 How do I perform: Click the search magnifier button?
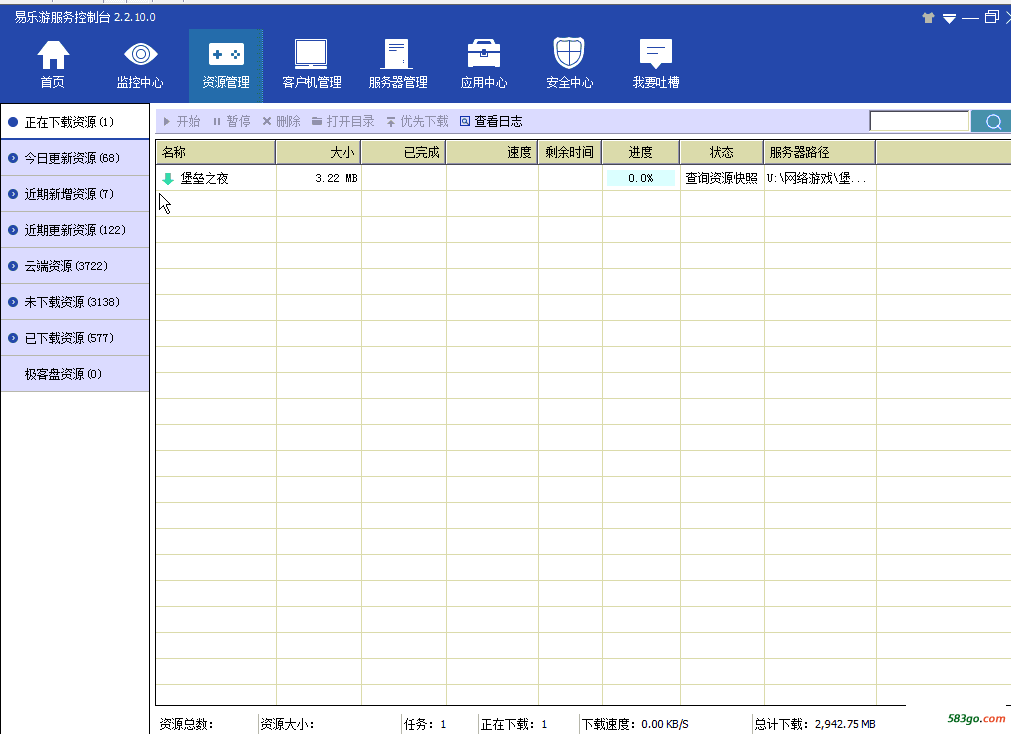coord(992,122)
